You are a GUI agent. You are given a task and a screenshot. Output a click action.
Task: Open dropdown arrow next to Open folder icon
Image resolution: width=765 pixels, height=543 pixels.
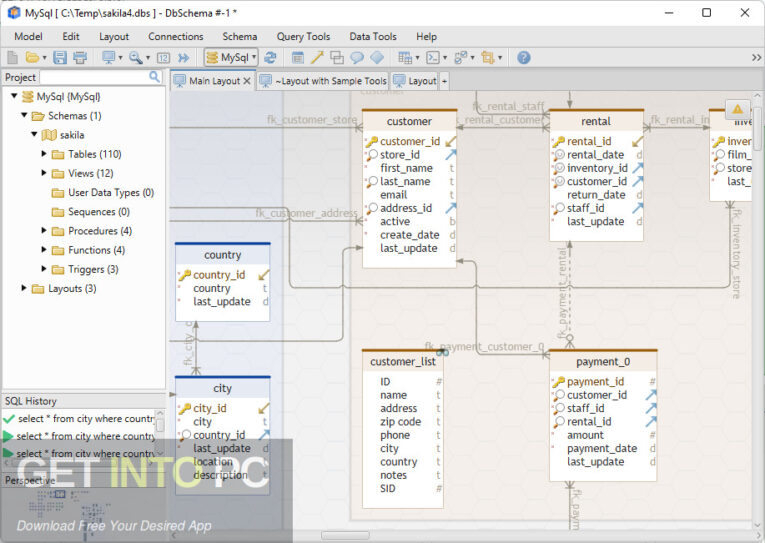click(44, 58)
